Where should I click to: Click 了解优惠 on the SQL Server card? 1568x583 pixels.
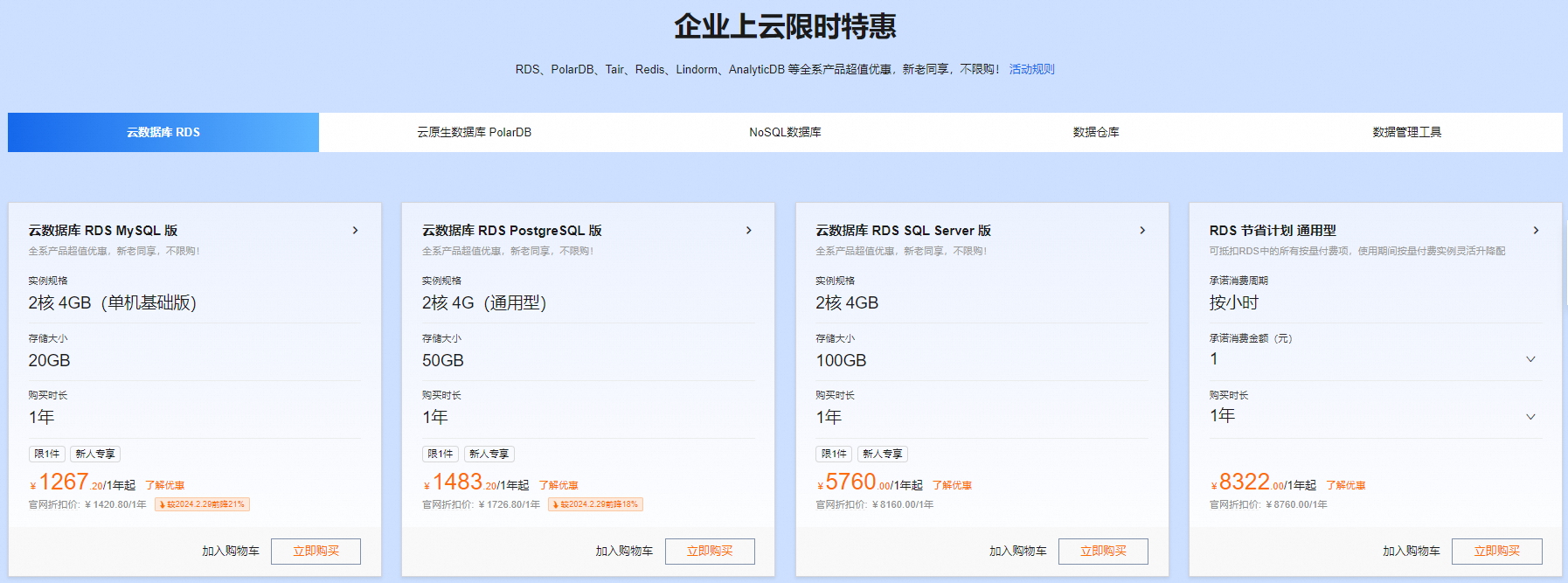(x=952, y=485)
